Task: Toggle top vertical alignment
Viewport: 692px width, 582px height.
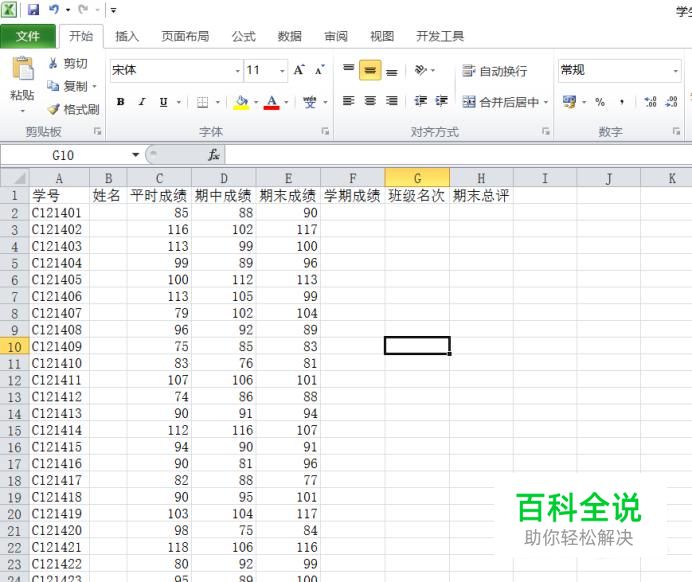Action: pyautogui.click(x=349, y=70)
